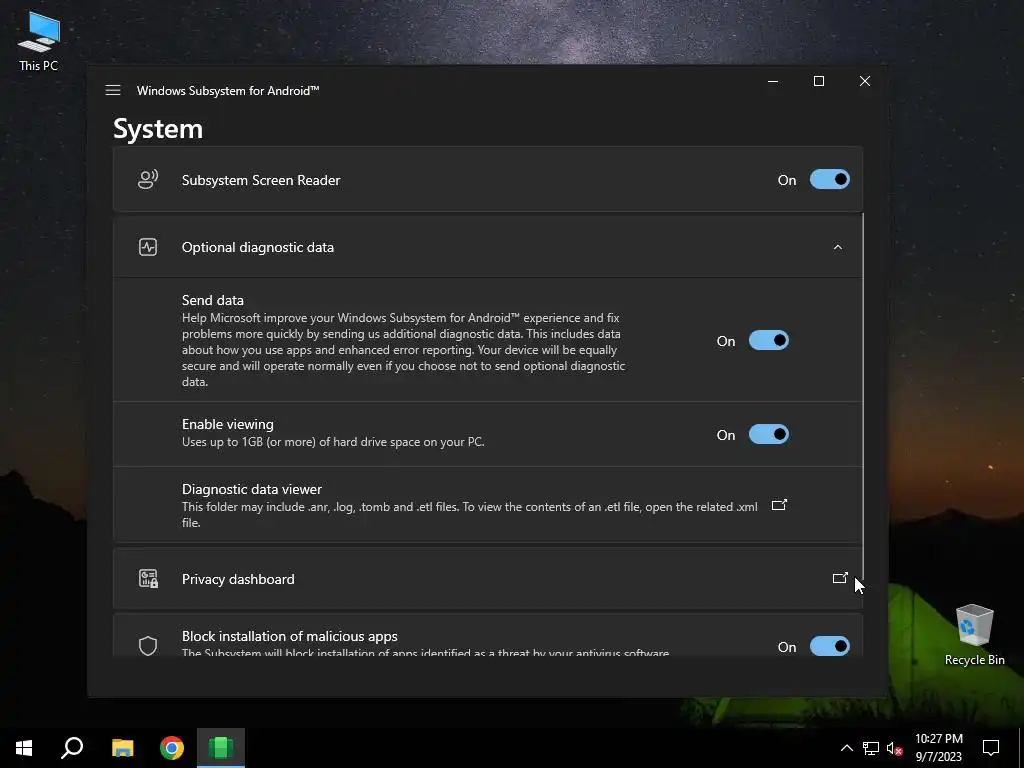Viewport: 1024px width, 768px height.
Task: Turn off the Send data toggle
Action: [x=769, y=340]
